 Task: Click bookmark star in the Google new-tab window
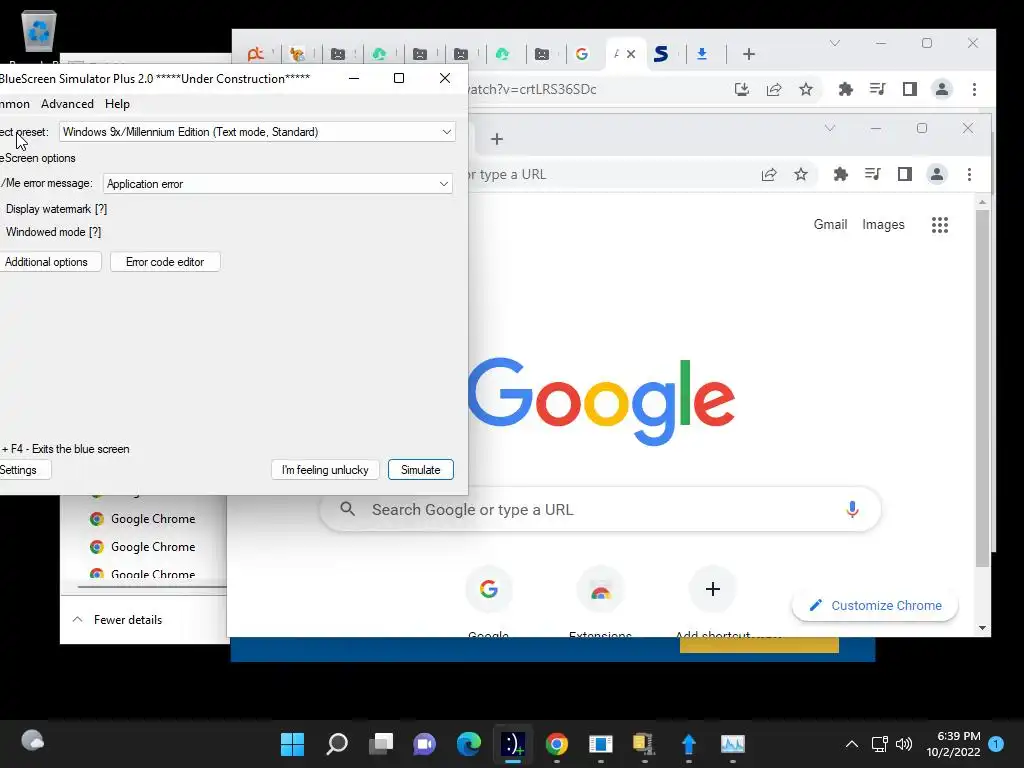pos(801,174)
